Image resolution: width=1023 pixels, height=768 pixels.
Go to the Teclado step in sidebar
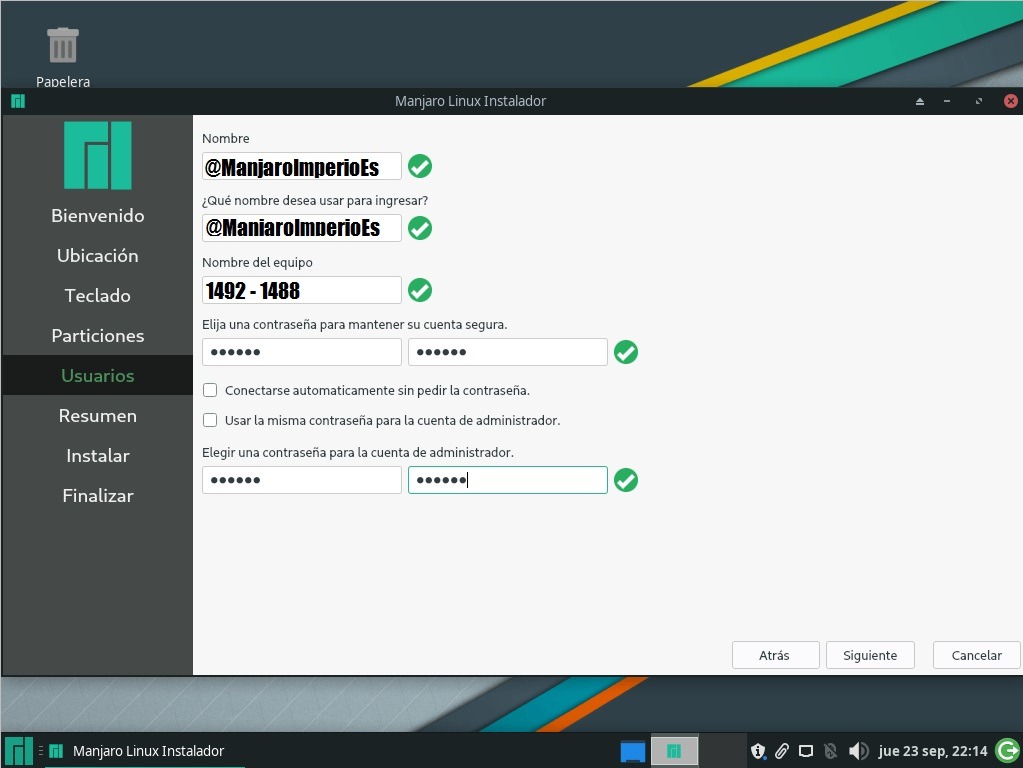click(98, 296)
